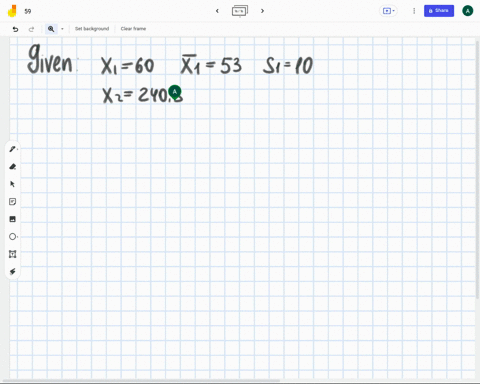Viewport: 480px width, 384px height.
Task: Click the Share button
Action: 439,11
